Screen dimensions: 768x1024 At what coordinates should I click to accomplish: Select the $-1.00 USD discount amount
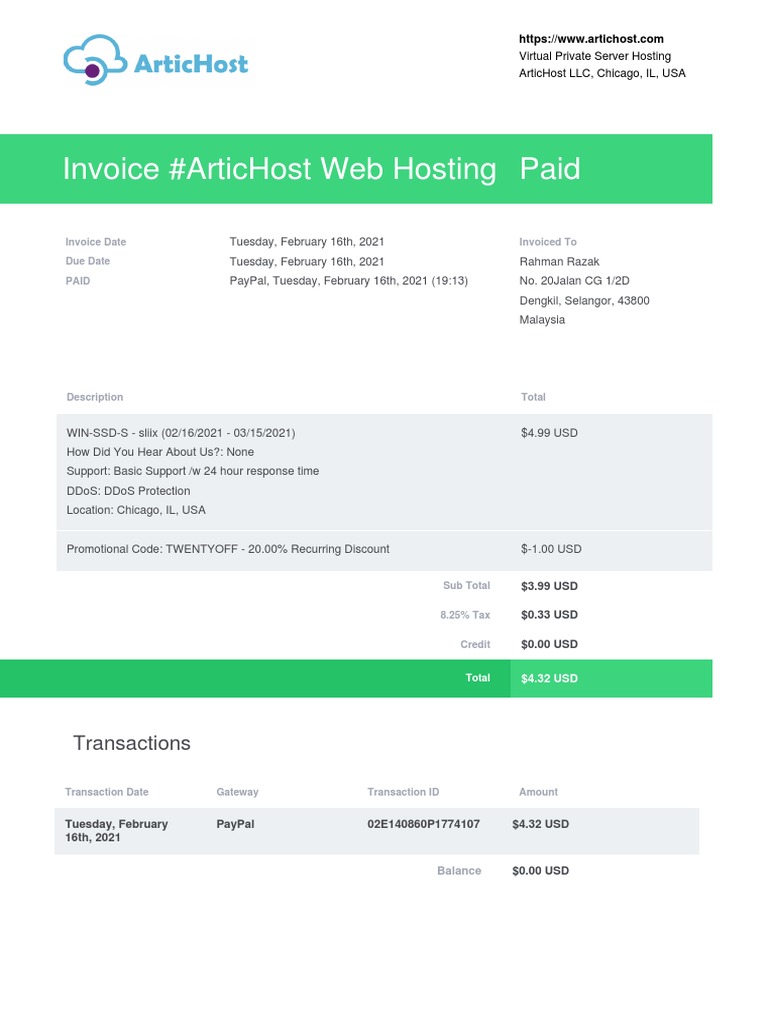pos(551,549)
